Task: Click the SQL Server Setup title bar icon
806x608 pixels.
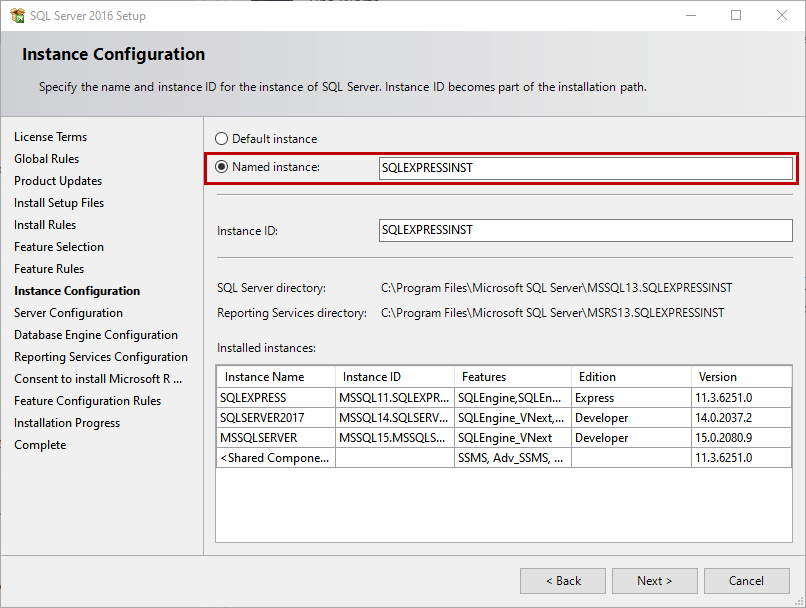Action: click(x=17, y=15)
